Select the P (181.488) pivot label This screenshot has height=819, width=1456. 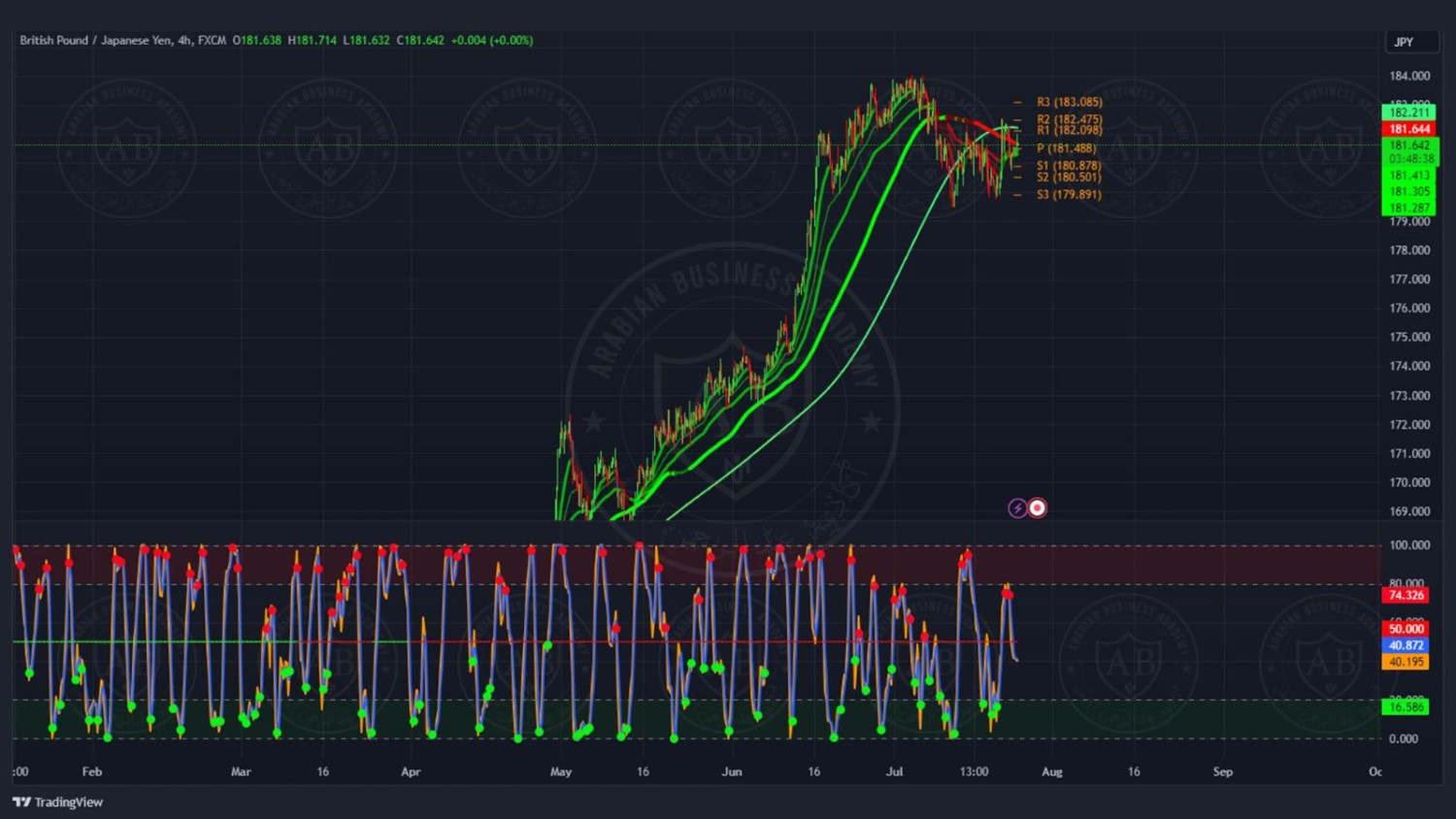coord(1066,148)
